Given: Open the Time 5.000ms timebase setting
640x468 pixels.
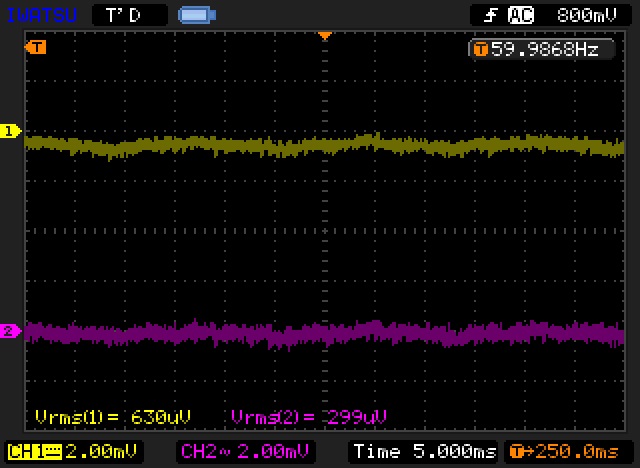Looking at the screenshot, I should [x=424, y=451].
